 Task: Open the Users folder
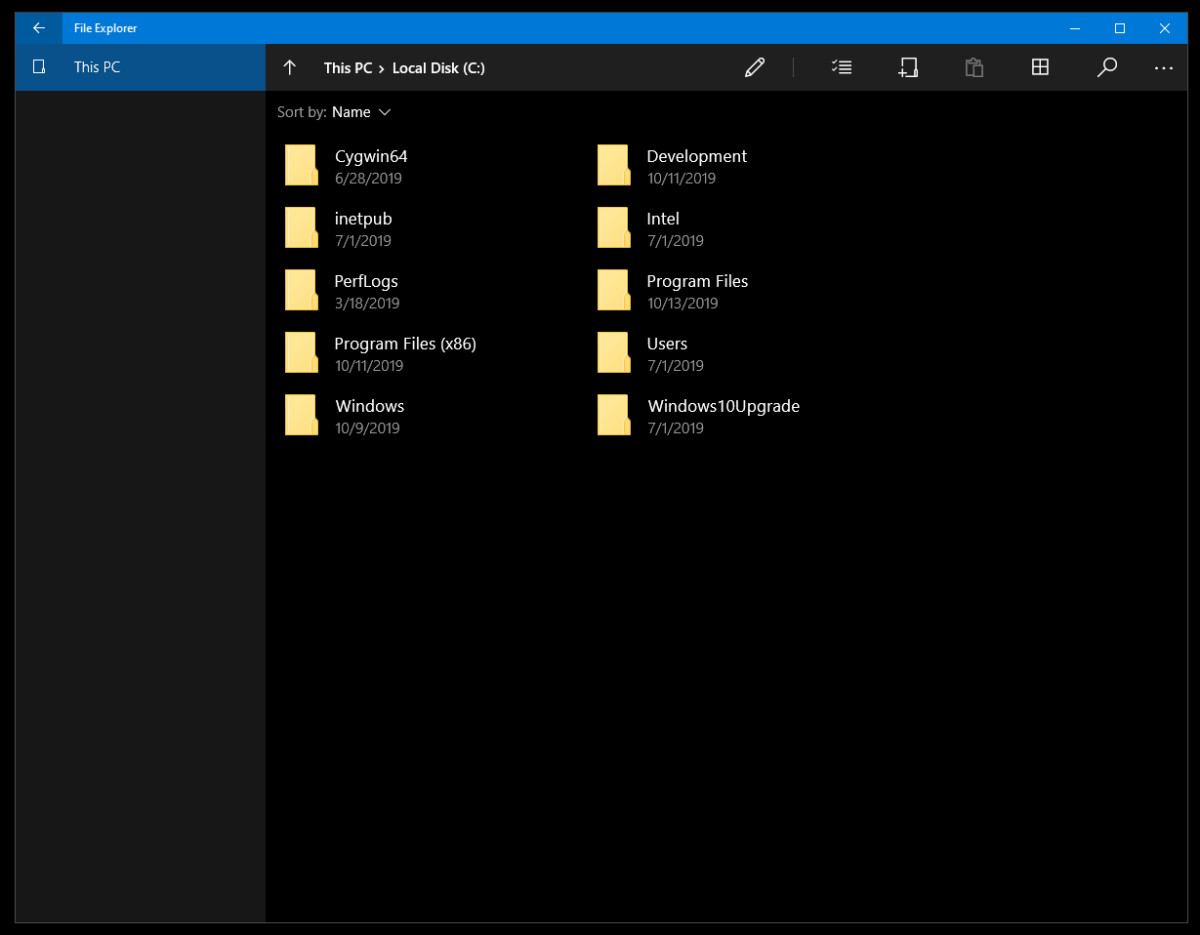(667, 343)
